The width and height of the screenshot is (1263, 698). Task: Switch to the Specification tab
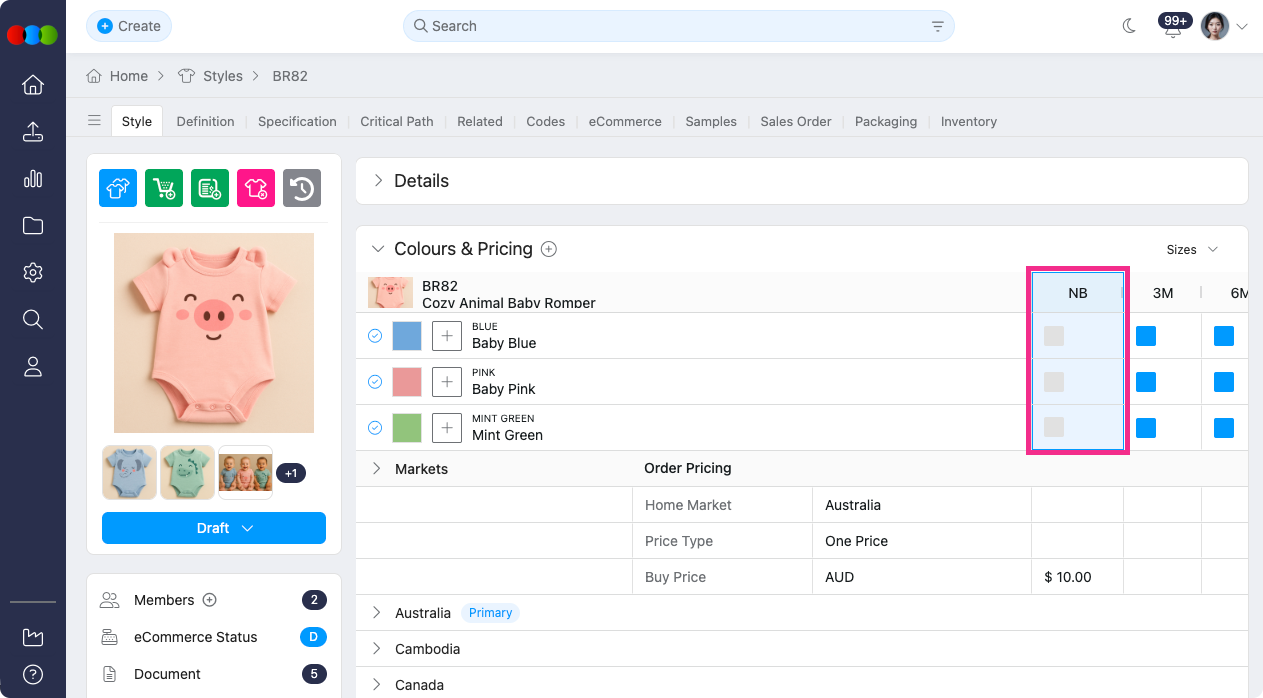click(x=297, y=121)
